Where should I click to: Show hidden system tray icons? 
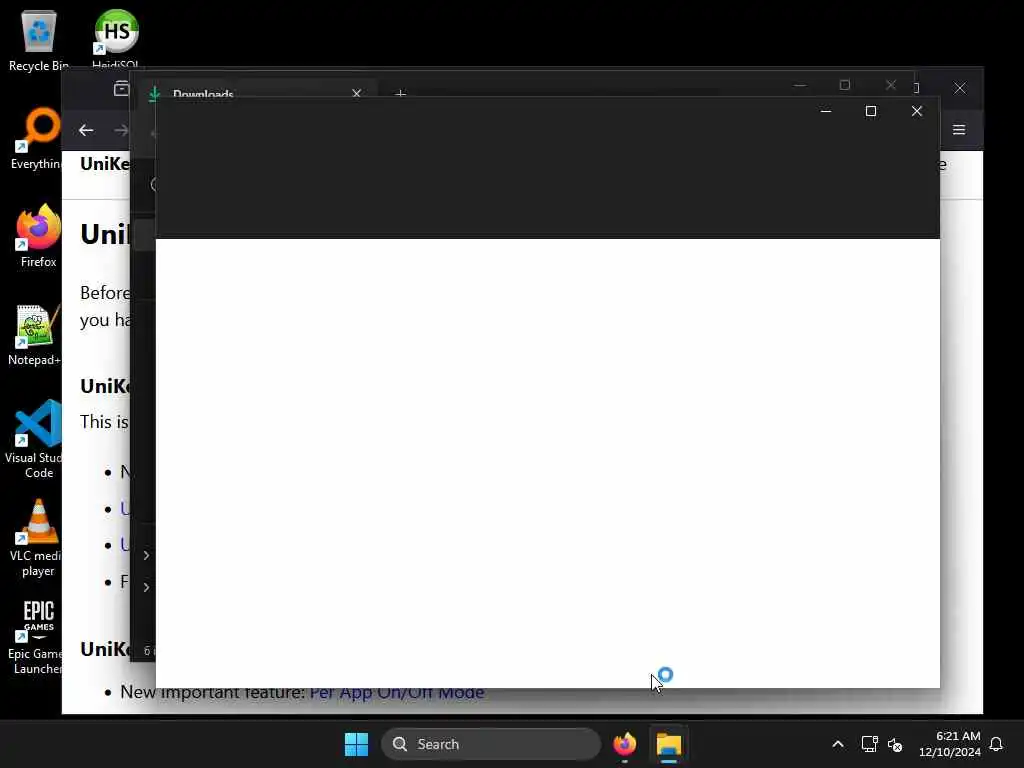point(838,744)
